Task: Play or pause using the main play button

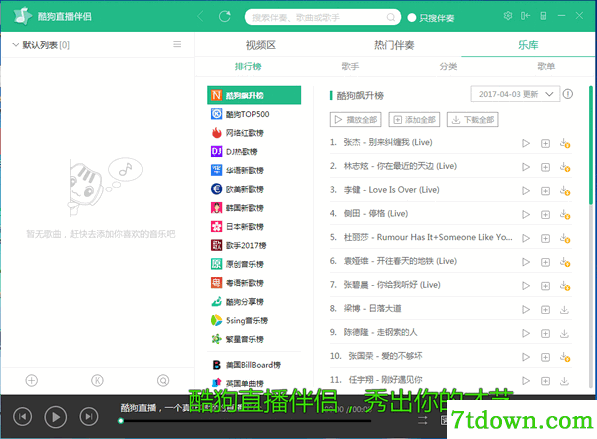Action: (x=56, y=417)
